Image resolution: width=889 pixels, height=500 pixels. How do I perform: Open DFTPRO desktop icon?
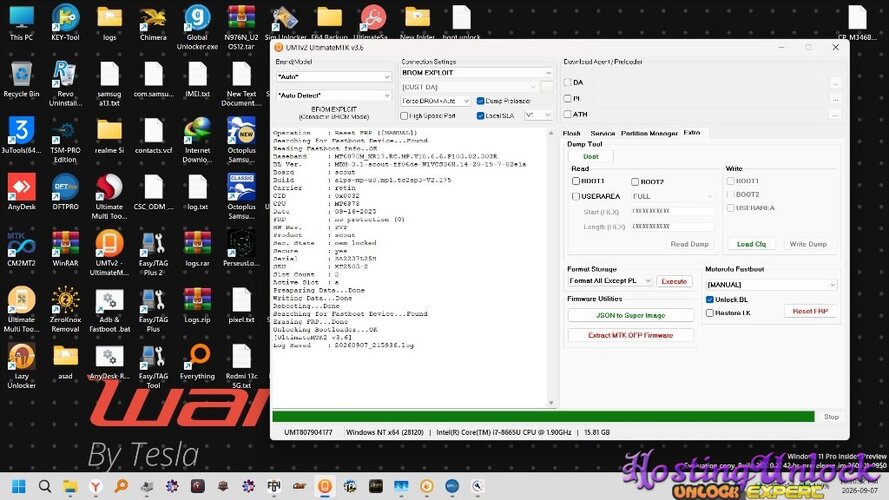65,192
